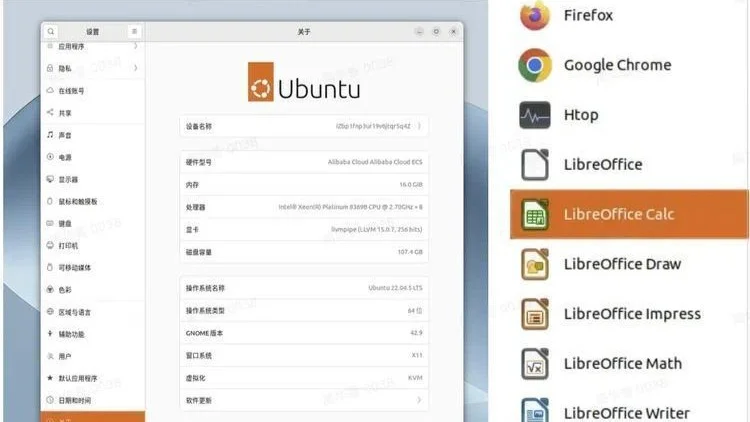Open the search icon in Settings header

pos(51,32)
